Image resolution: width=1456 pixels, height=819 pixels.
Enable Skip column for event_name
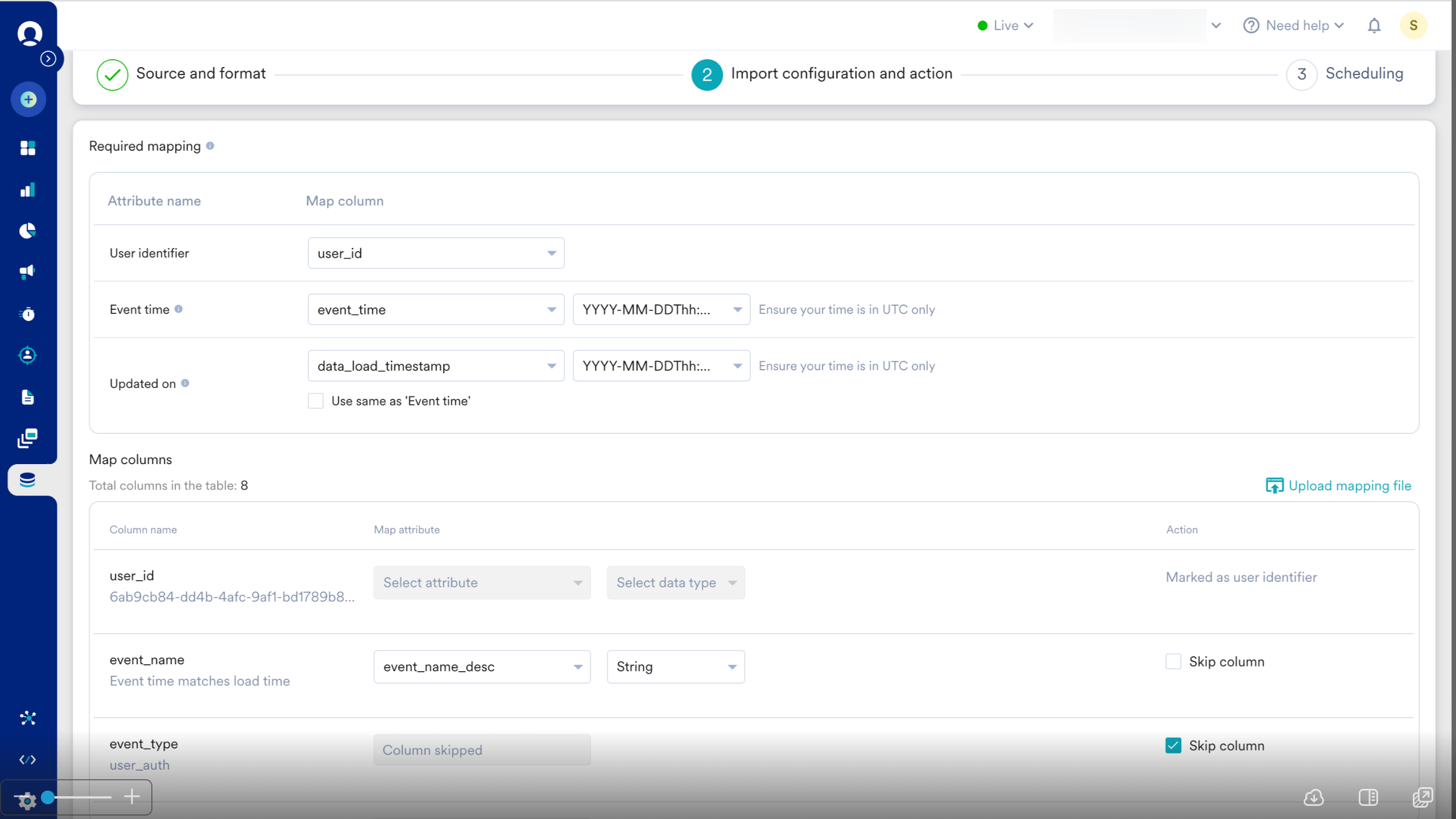pyautogui.click(x=1173, y=661)
